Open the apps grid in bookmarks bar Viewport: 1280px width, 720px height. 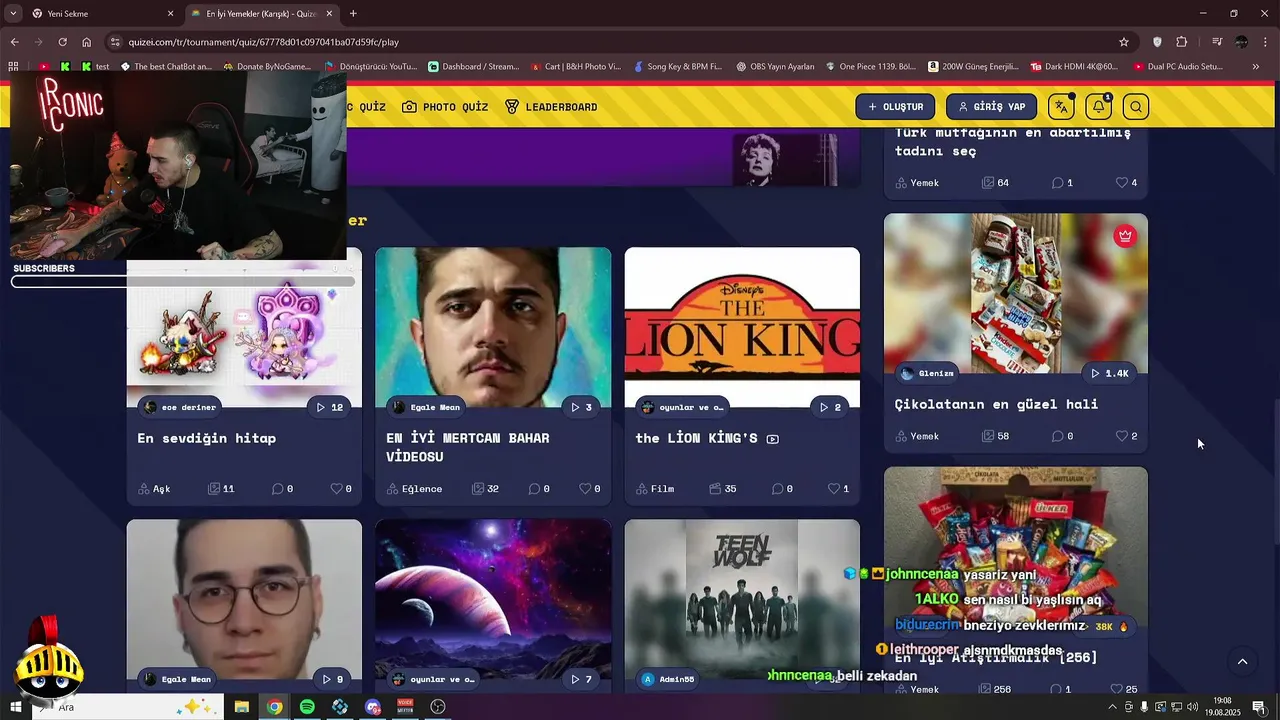point(13,67)
